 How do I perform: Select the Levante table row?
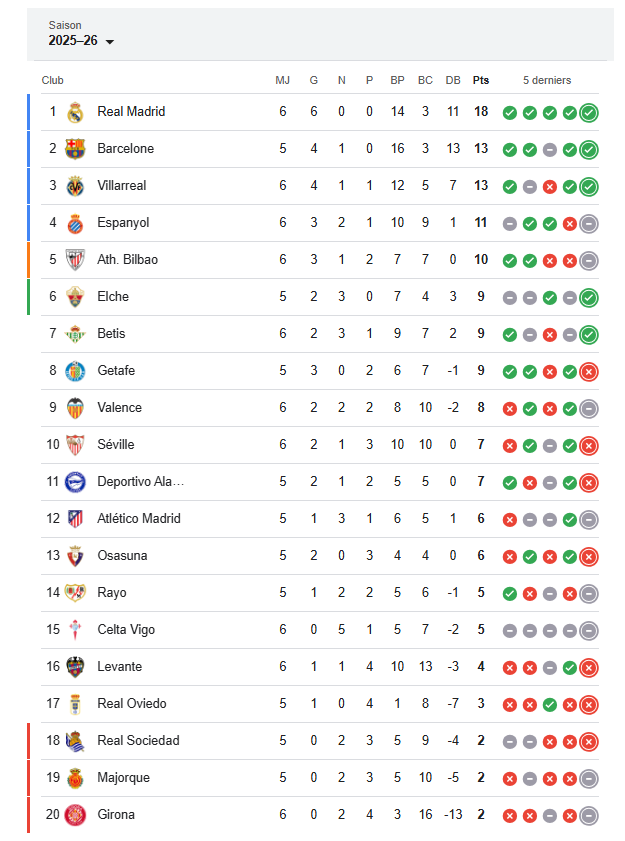320,667
